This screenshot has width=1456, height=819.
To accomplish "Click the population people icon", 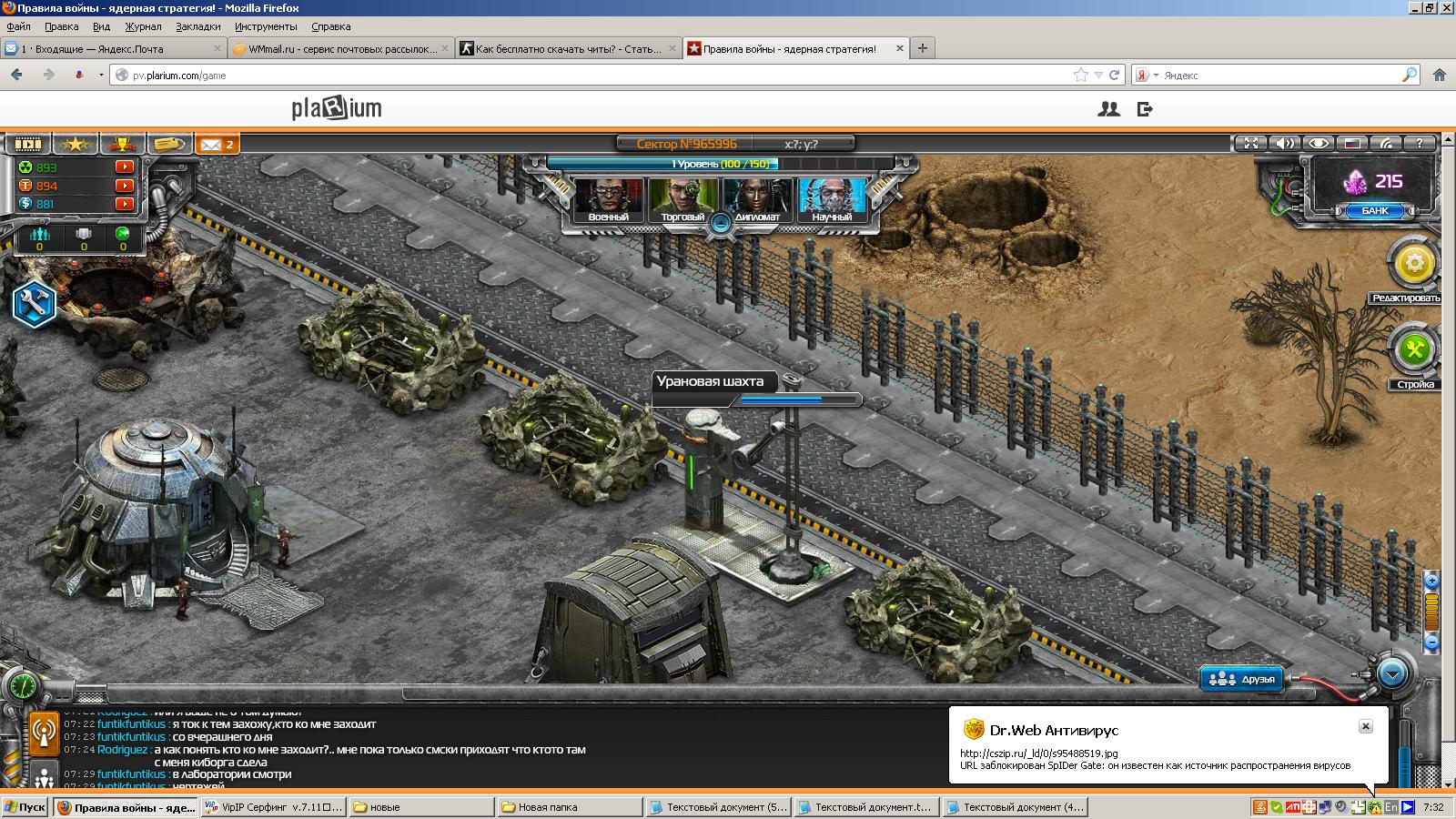I will (x=39, y=235).
